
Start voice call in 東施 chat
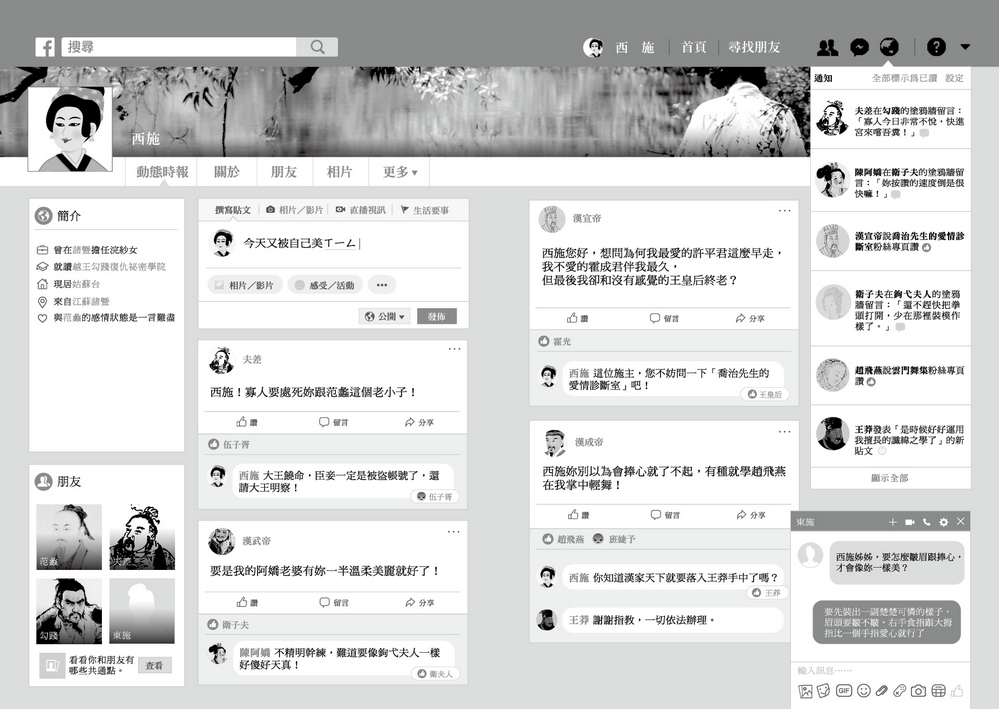coord(926,522)
